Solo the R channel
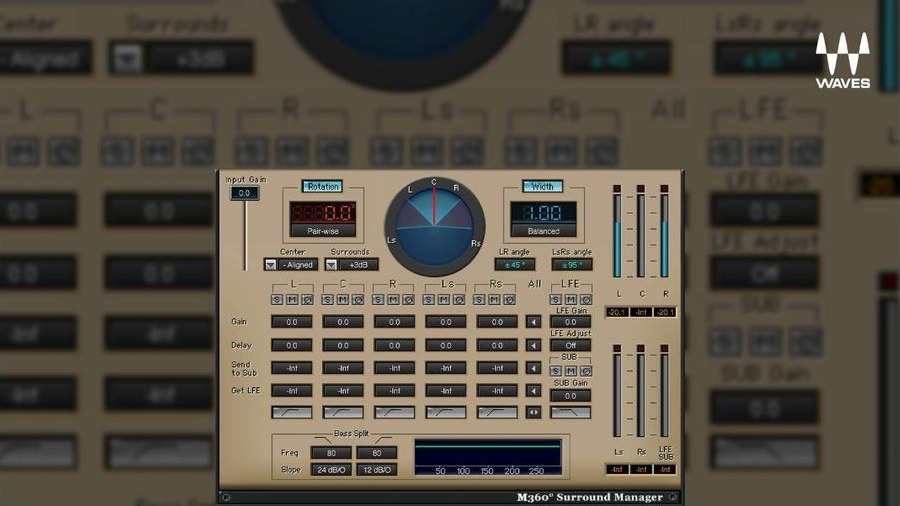 pyautogui.click(x=378, y=299)
